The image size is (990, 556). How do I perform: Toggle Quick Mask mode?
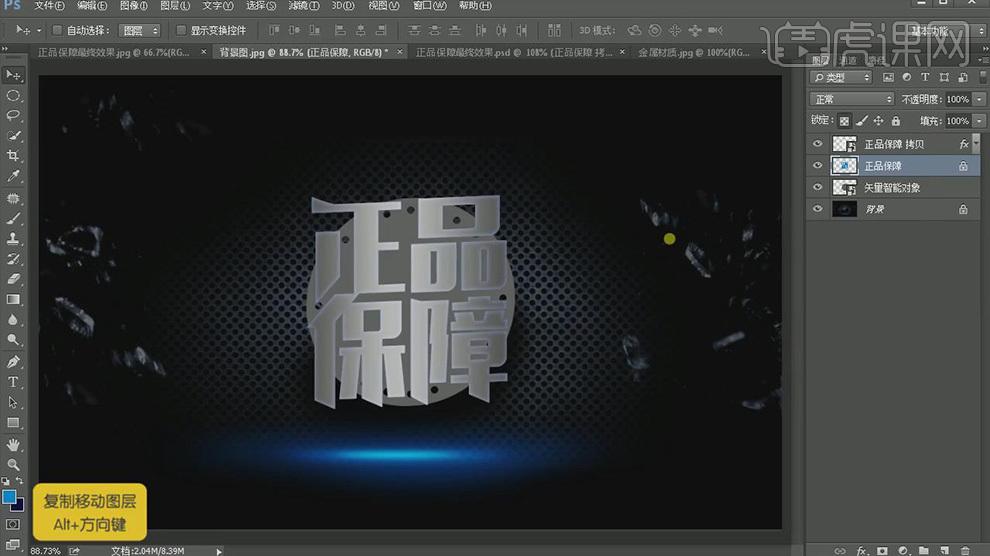[x=13, y=524]
